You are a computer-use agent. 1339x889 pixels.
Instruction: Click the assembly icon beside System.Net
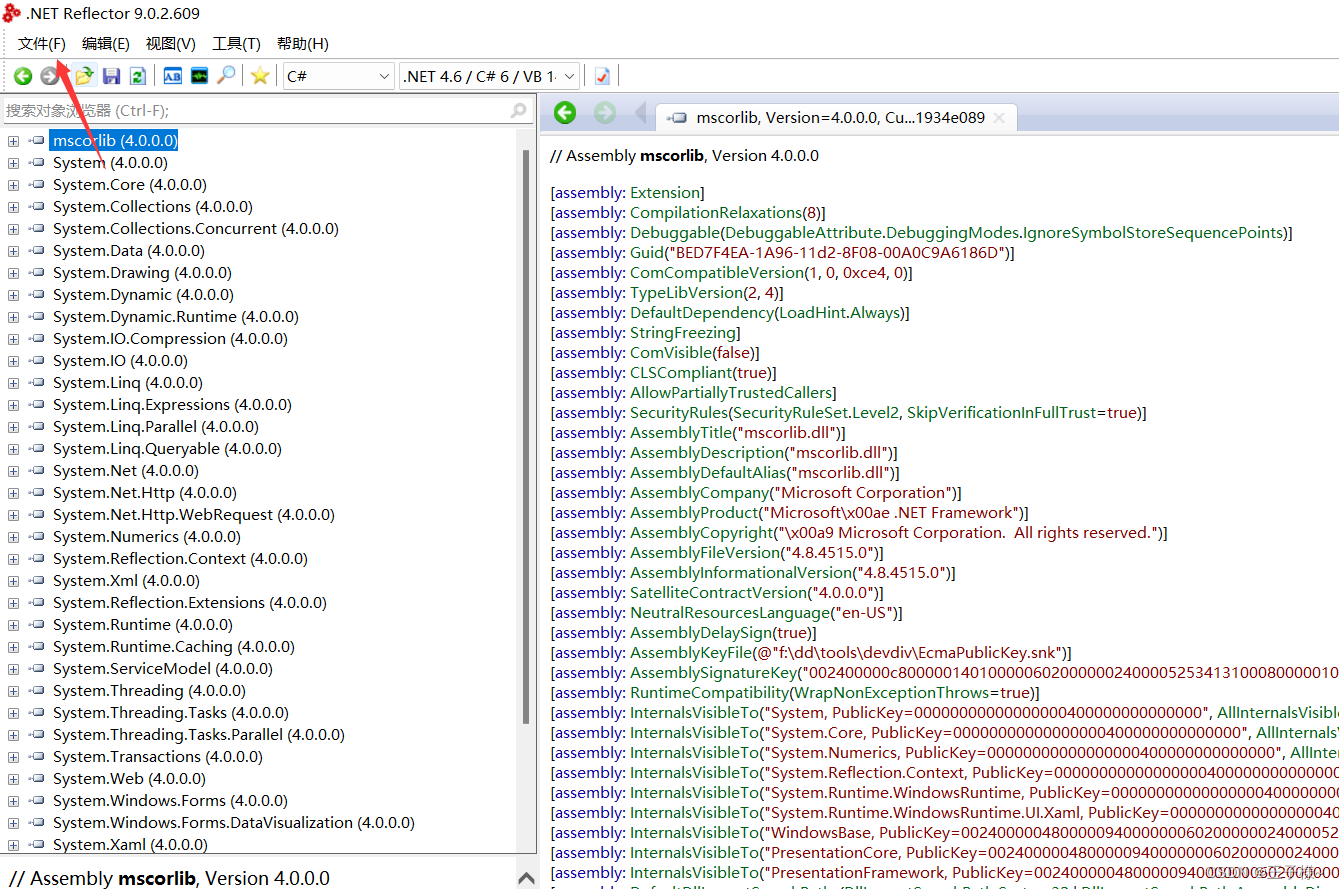[x=37, y=471]
